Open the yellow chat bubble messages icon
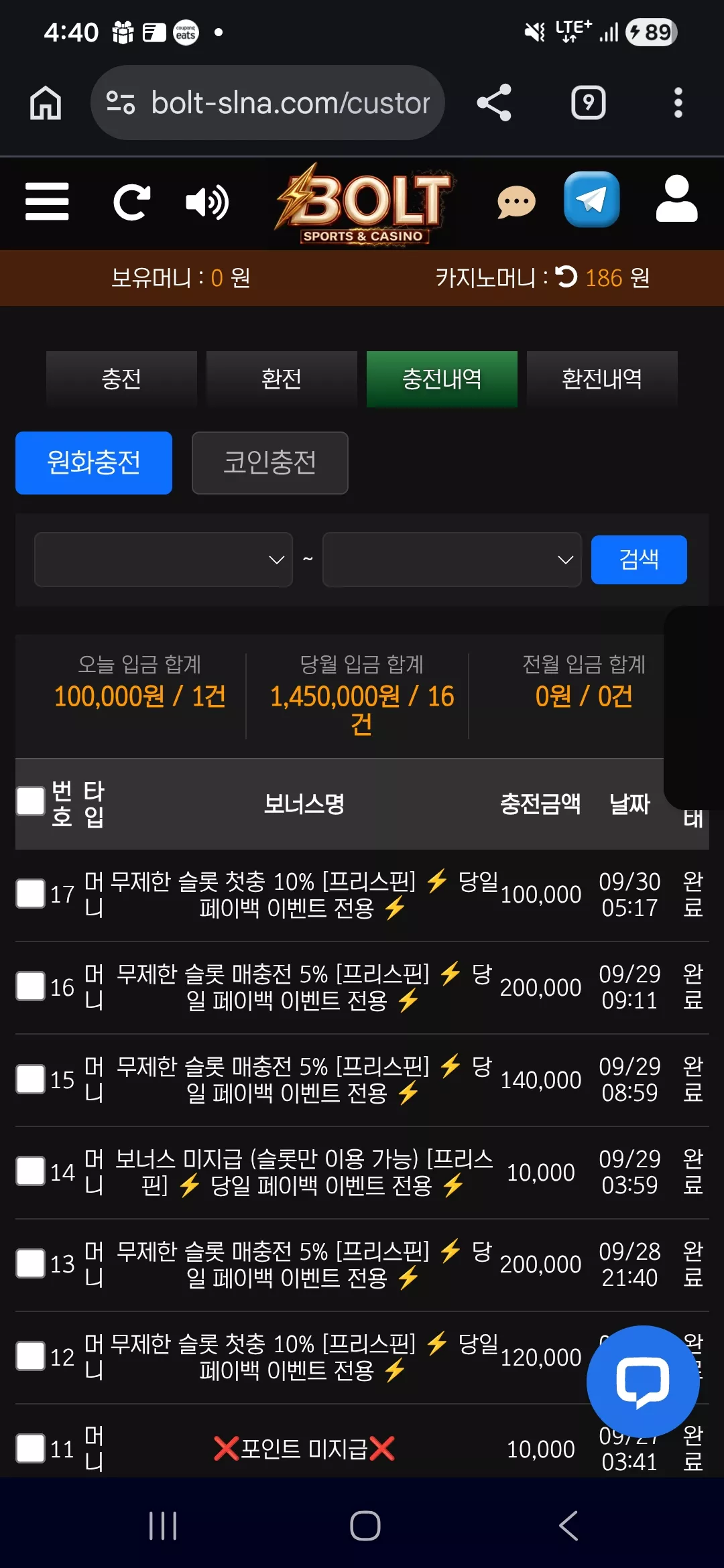Image resolution: width=724 pixels, height=1568 pixels. point(516,202)
